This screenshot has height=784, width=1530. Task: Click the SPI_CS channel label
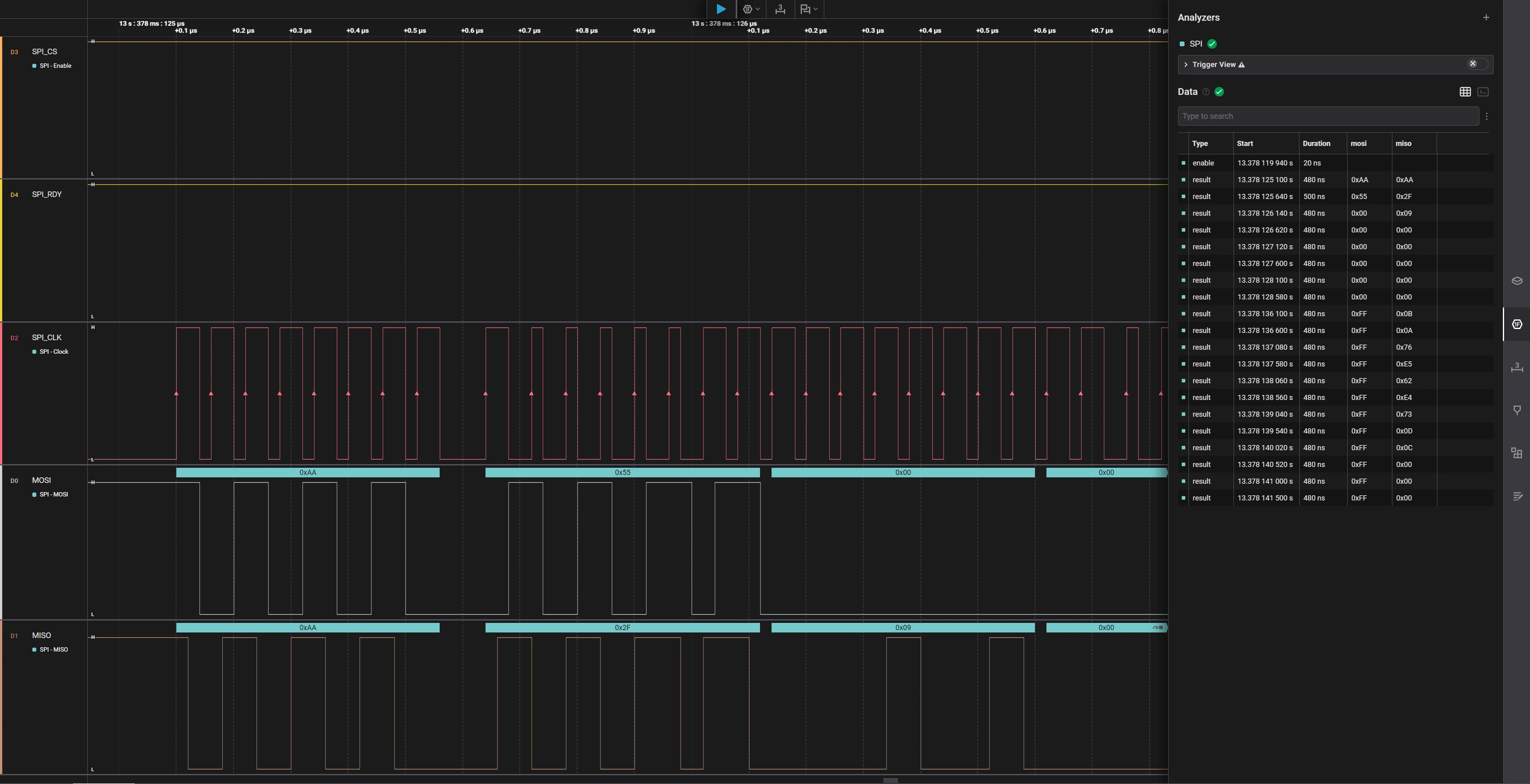coord(45,51)
